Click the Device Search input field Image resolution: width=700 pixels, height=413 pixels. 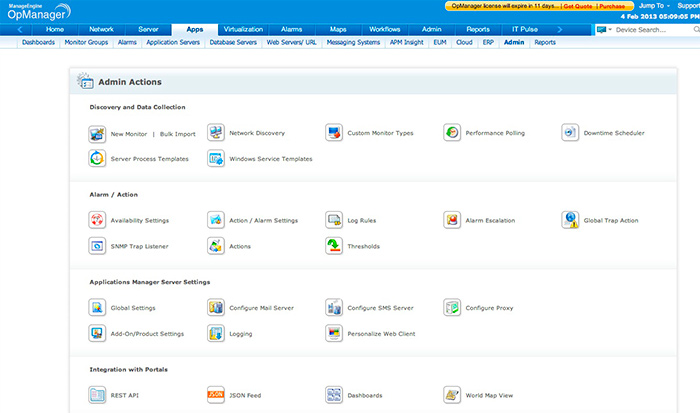tap(653, 30)
